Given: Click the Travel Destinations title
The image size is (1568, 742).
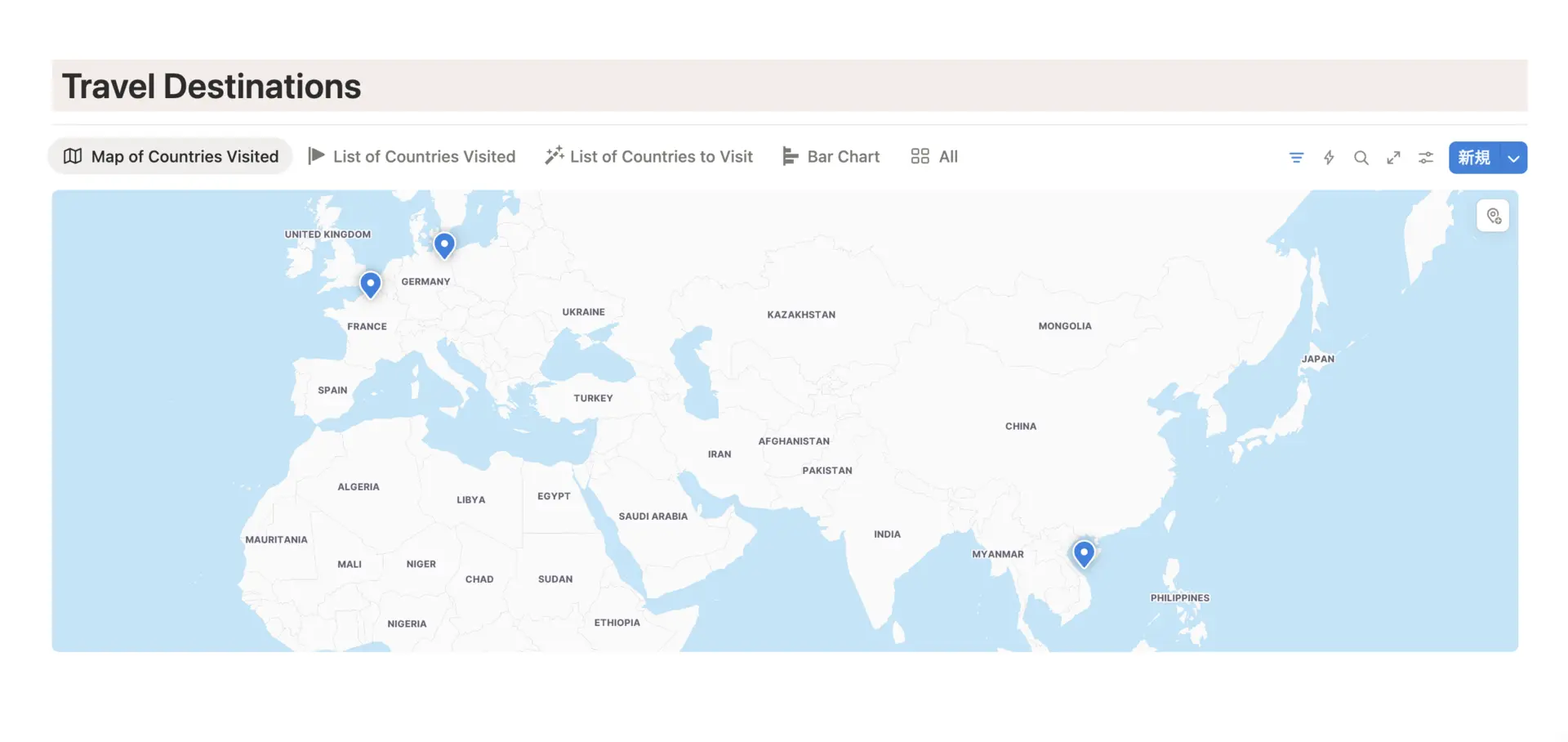Looking at the screenshot, I should [x=212, y=87].
